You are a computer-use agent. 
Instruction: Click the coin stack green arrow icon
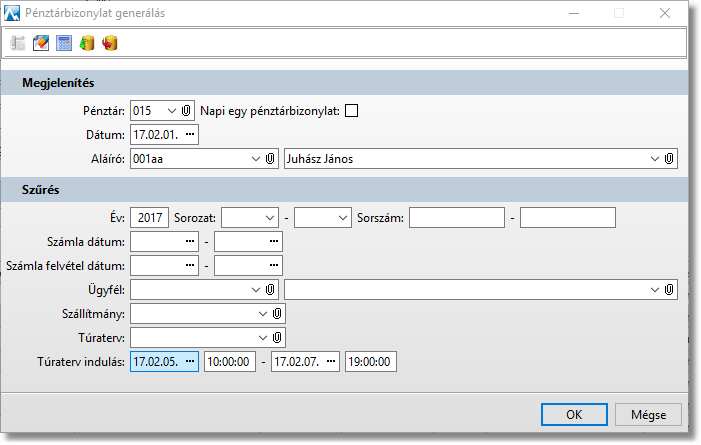(x=87, y=43)
